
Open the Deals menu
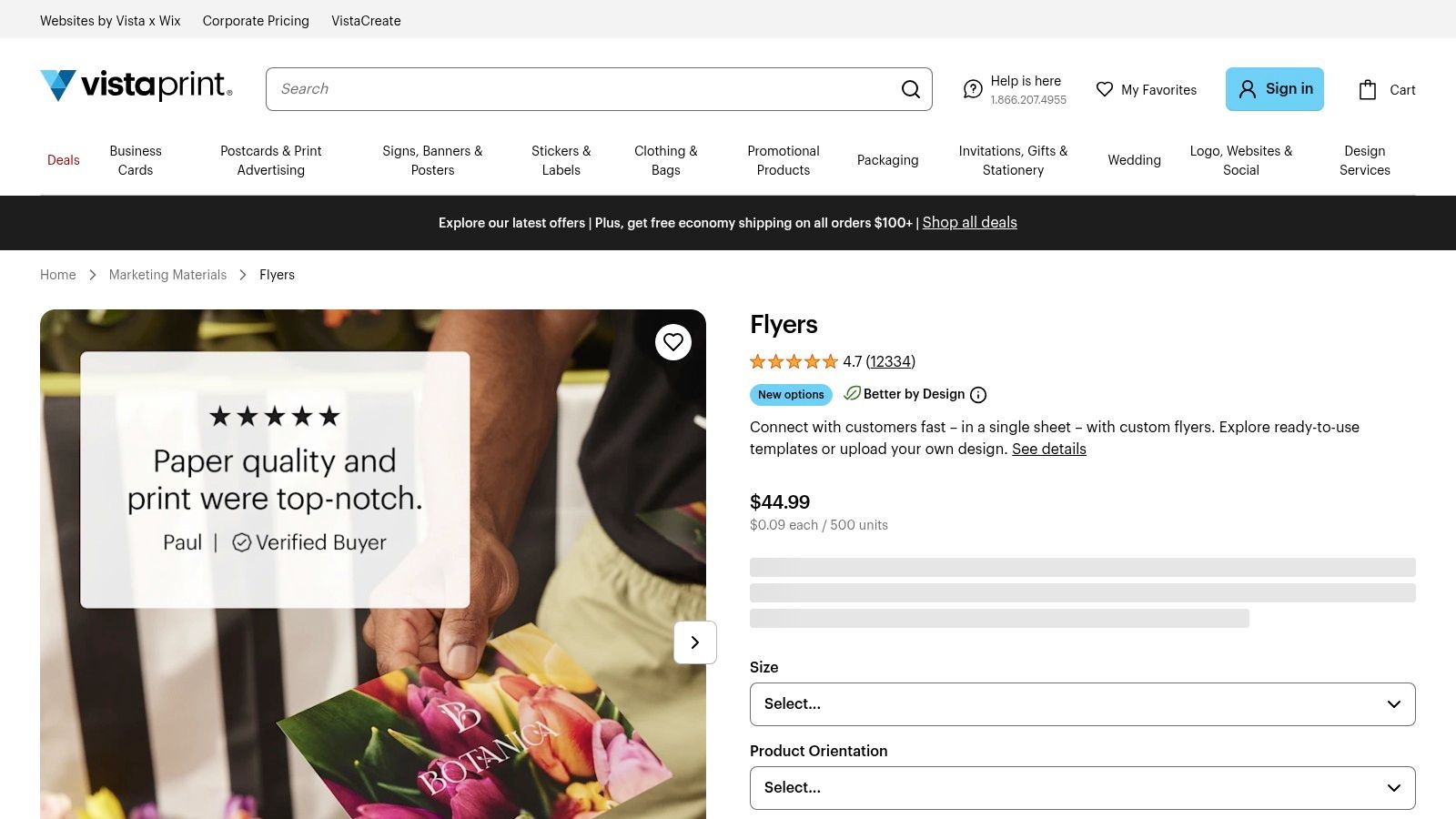point(64,160)
